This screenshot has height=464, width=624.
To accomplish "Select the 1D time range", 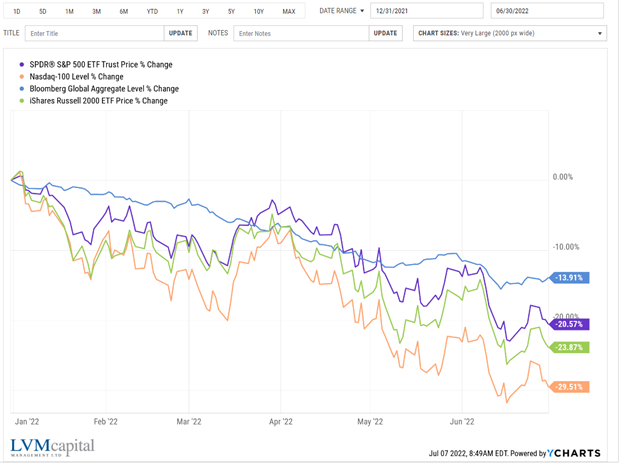I will click(17, 12).
